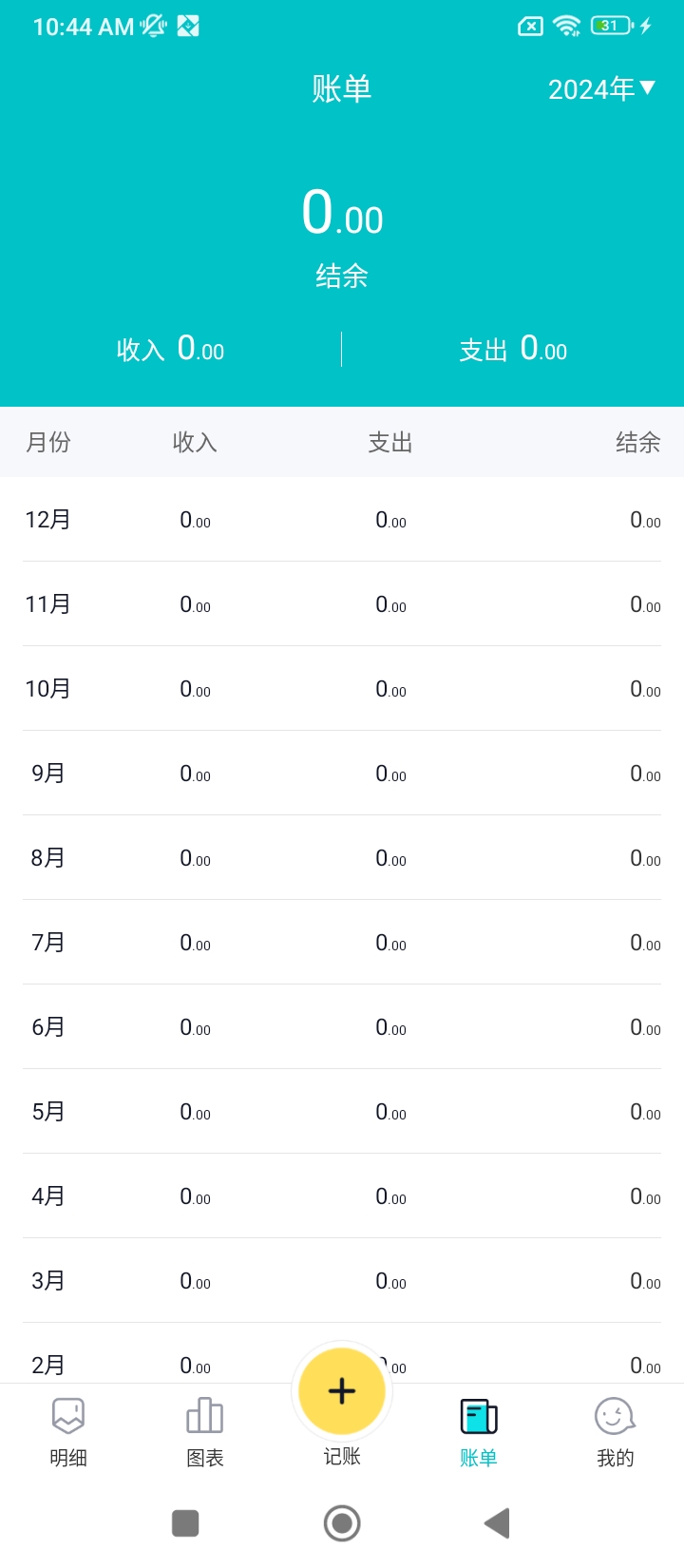Select the 10月 row in the list
The height and width of the screenshot is (1568, 684).
coord(342,689)
